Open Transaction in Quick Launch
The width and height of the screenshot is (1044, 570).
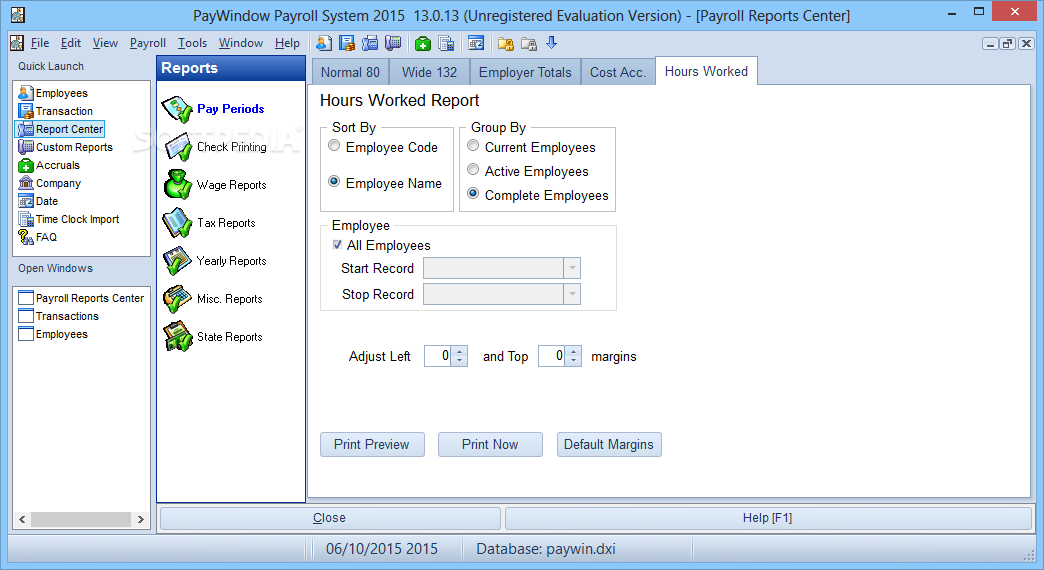pos(56,111)
